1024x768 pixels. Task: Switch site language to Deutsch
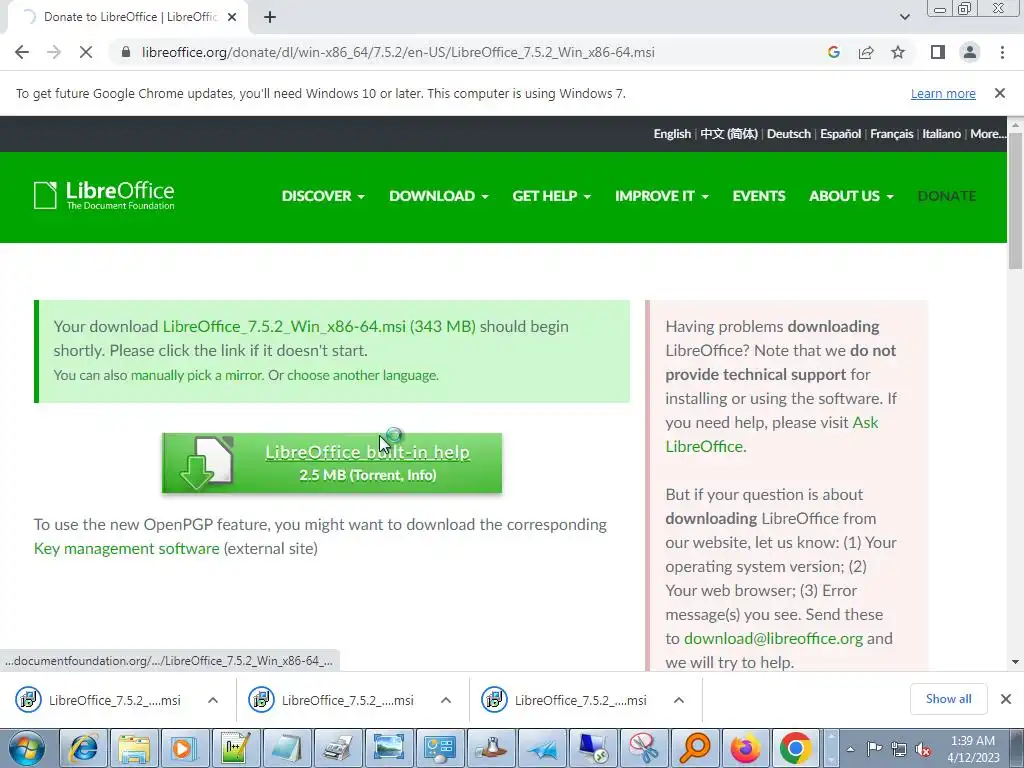click(x=788, y=134)
